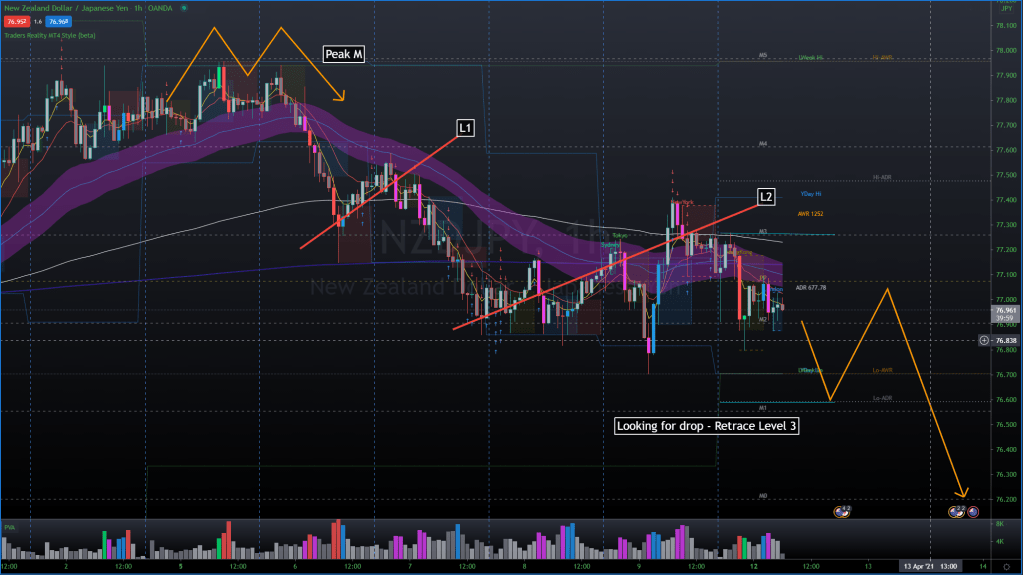This screenshot has width=1023, height=575.
Task: Click the current price 76.961 axis label
Action: coord(1003,311)
